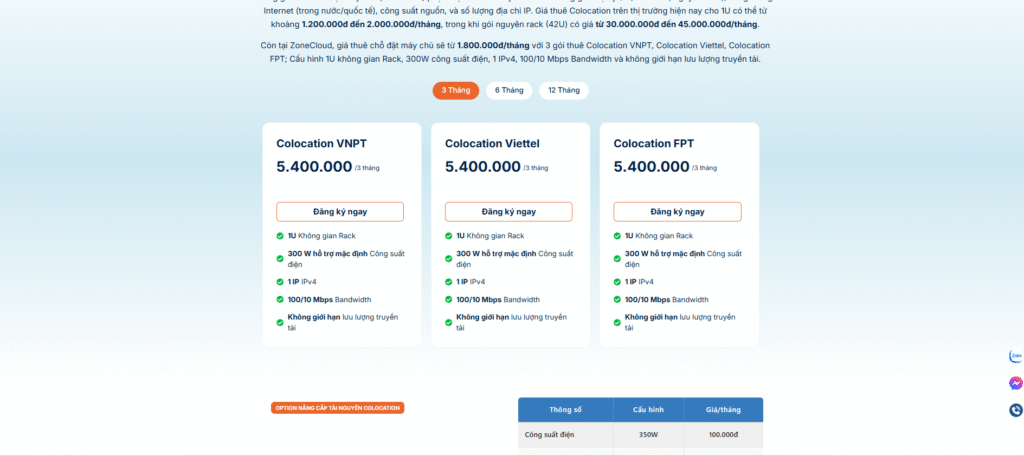The width and height of the screenshot is (1024, 456).
Task: Click the green check icon beside FPT 100/10 Mbps Bandwidth
Action: point(617,299)
